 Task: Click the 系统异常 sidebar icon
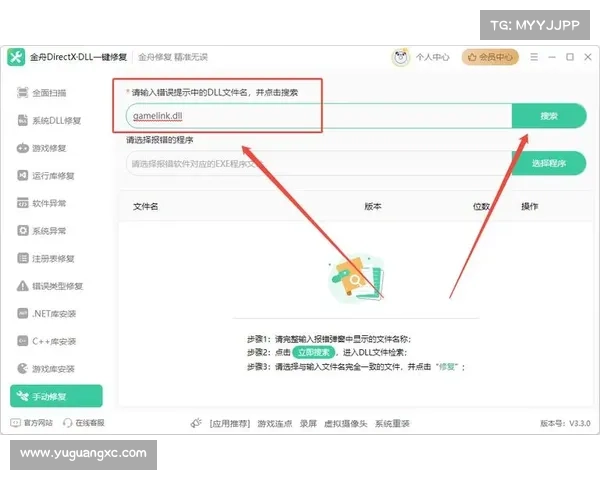click(x=23, y=230)
